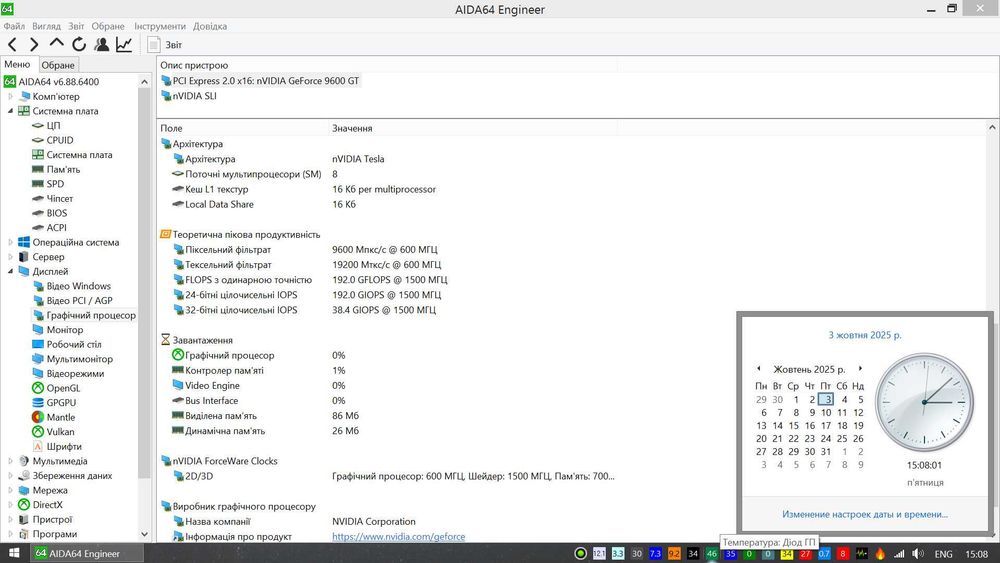Go back with the left arrow toolbar button

[12, 44]
